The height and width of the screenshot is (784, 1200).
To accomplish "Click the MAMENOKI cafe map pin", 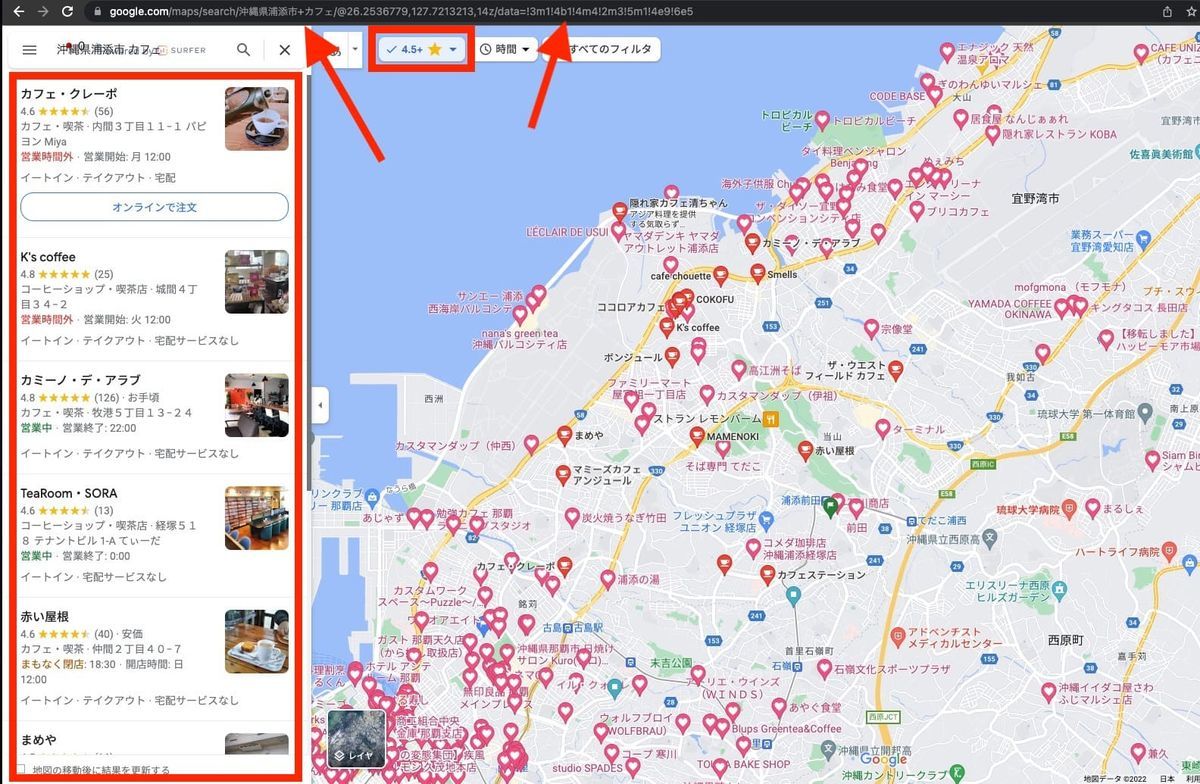I will click(696, 435).
